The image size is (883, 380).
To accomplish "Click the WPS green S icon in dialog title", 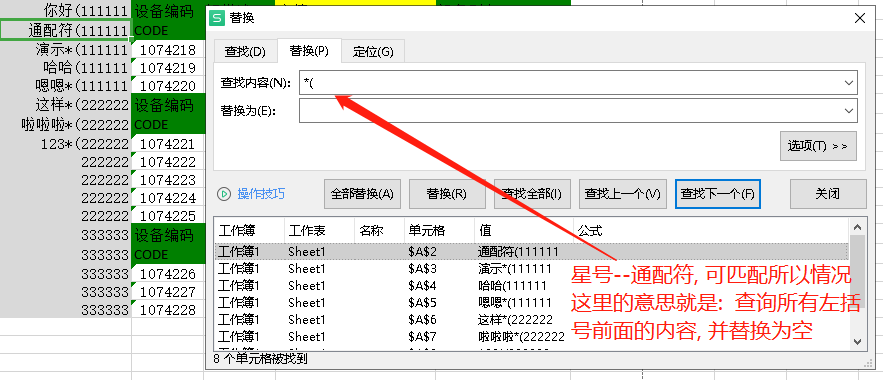I will (x=216, y=18).
